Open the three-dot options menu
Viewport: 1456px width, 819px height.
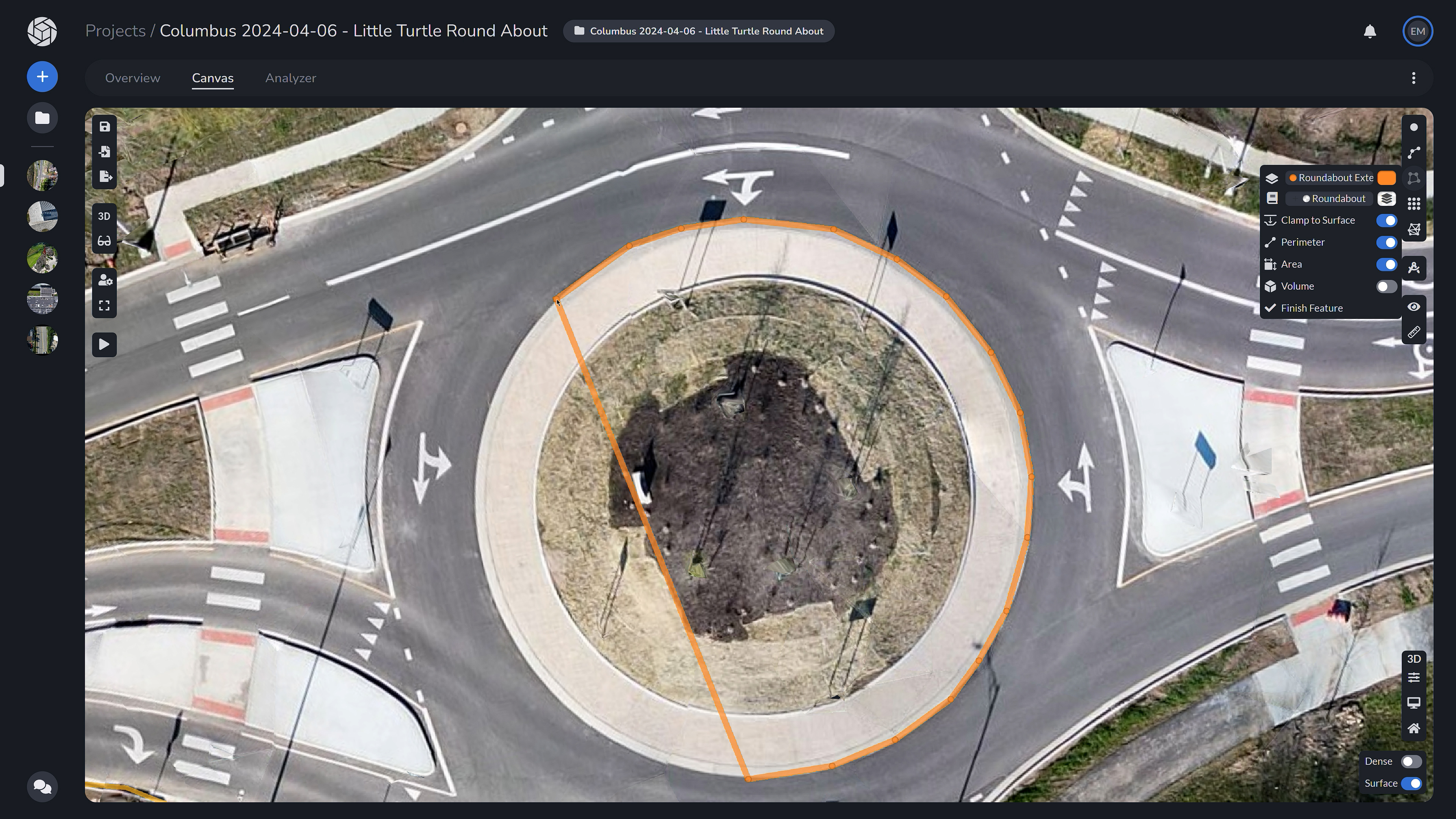tap(1414, 78)
